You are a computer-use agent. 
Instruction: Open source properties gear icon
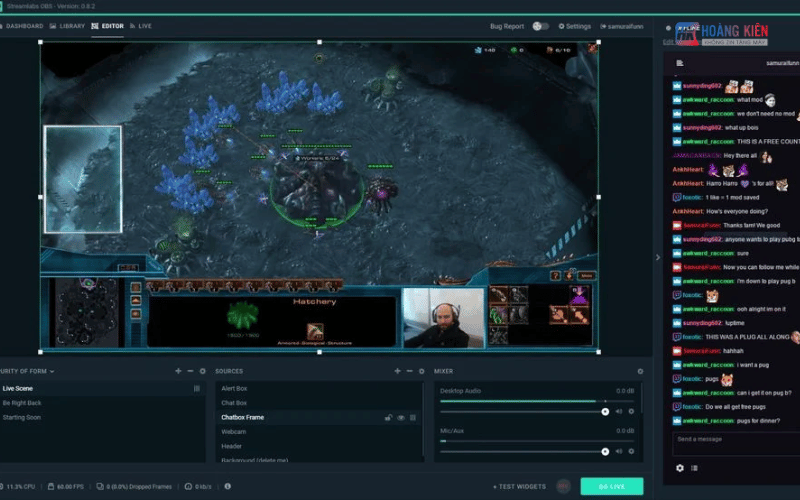tap(421, 371)
